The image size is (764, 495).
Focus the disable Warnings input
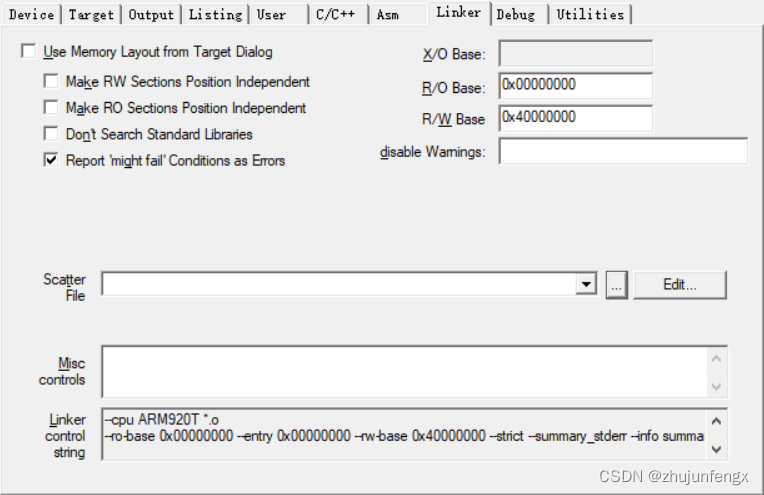tap(623, 151)
